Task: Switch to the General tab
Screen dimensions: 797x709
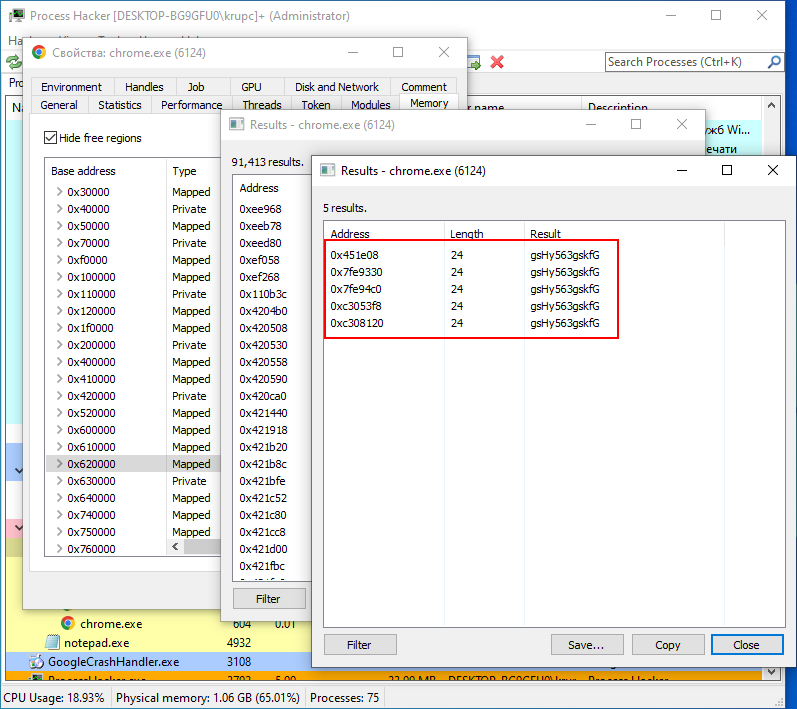Action: pos(59,105)
